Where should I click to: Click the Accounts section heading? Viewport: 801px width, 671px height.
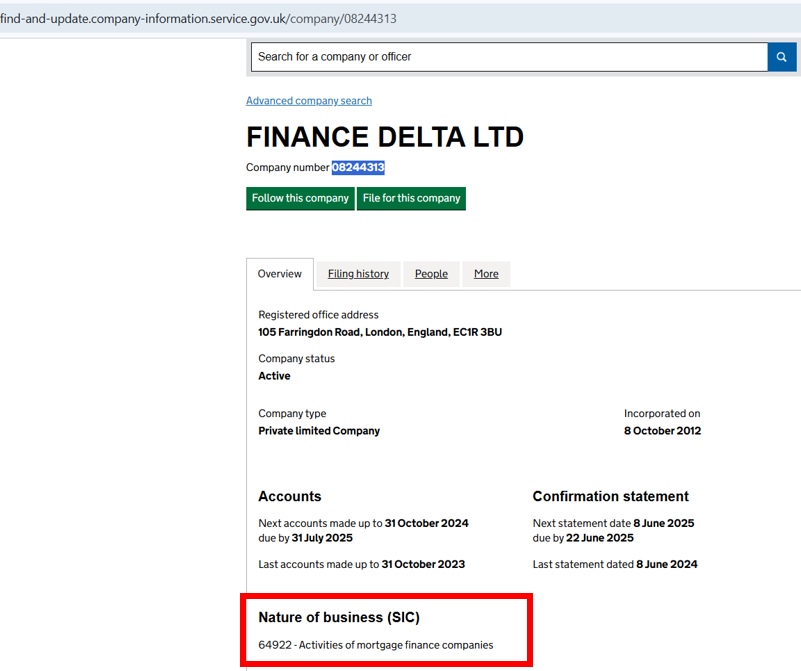(290, 496)
